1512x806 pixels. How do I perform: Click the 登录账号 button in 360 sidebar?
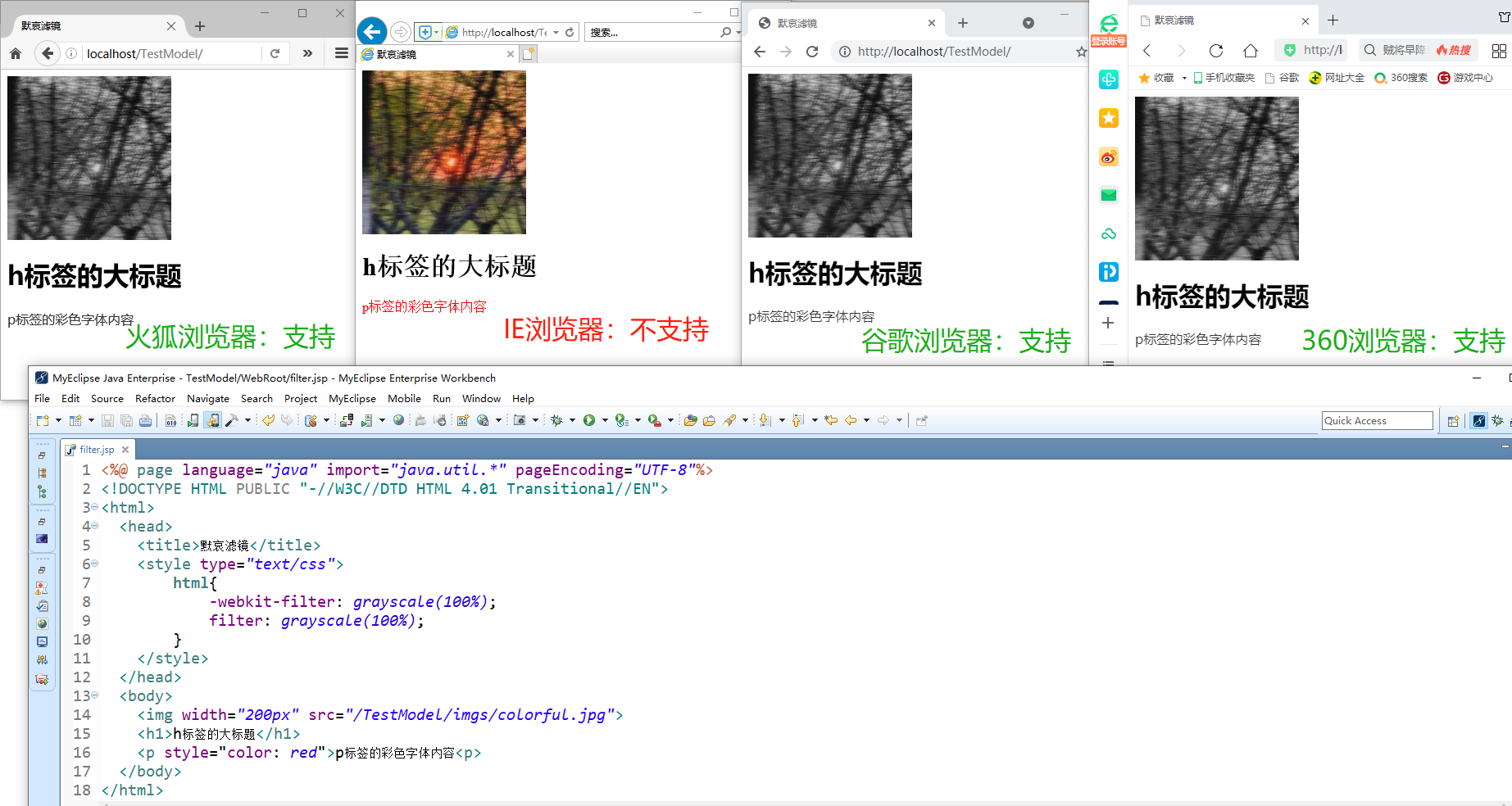tap(1109, 40)
